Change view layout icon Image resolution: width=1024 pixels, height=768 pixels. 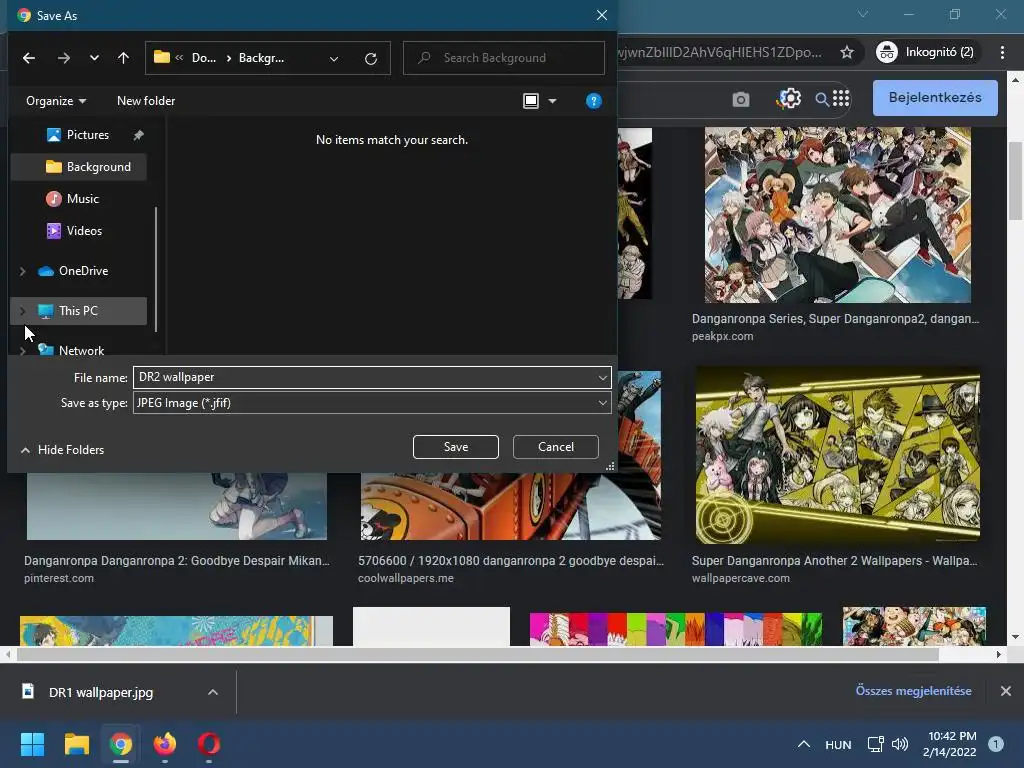click(531, 101)
